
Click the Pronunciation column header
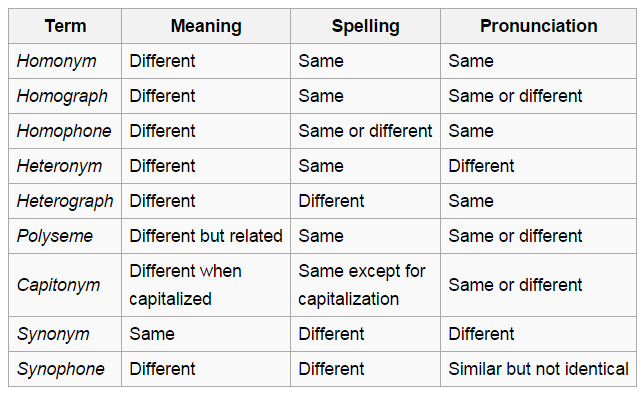point(538,26)
